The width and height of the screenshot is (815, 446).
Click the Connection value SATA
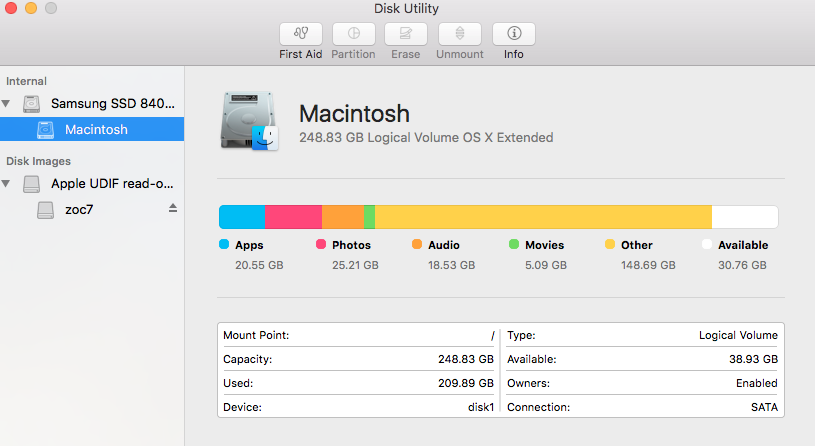pos(764,407)
